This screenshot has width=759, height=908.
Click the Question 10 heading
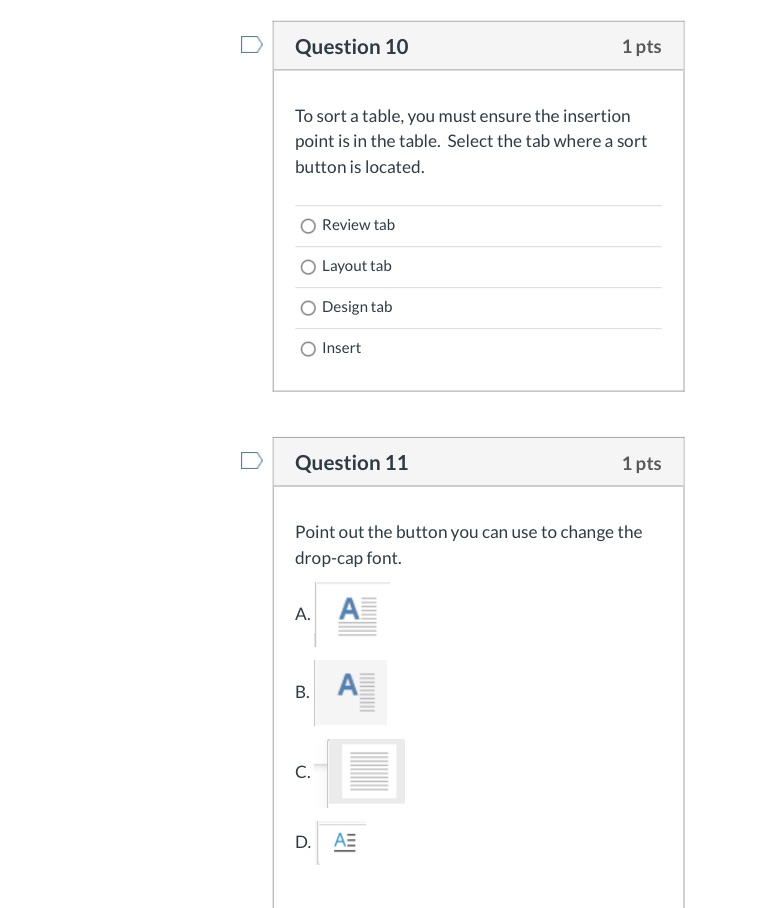click(351, 47)
